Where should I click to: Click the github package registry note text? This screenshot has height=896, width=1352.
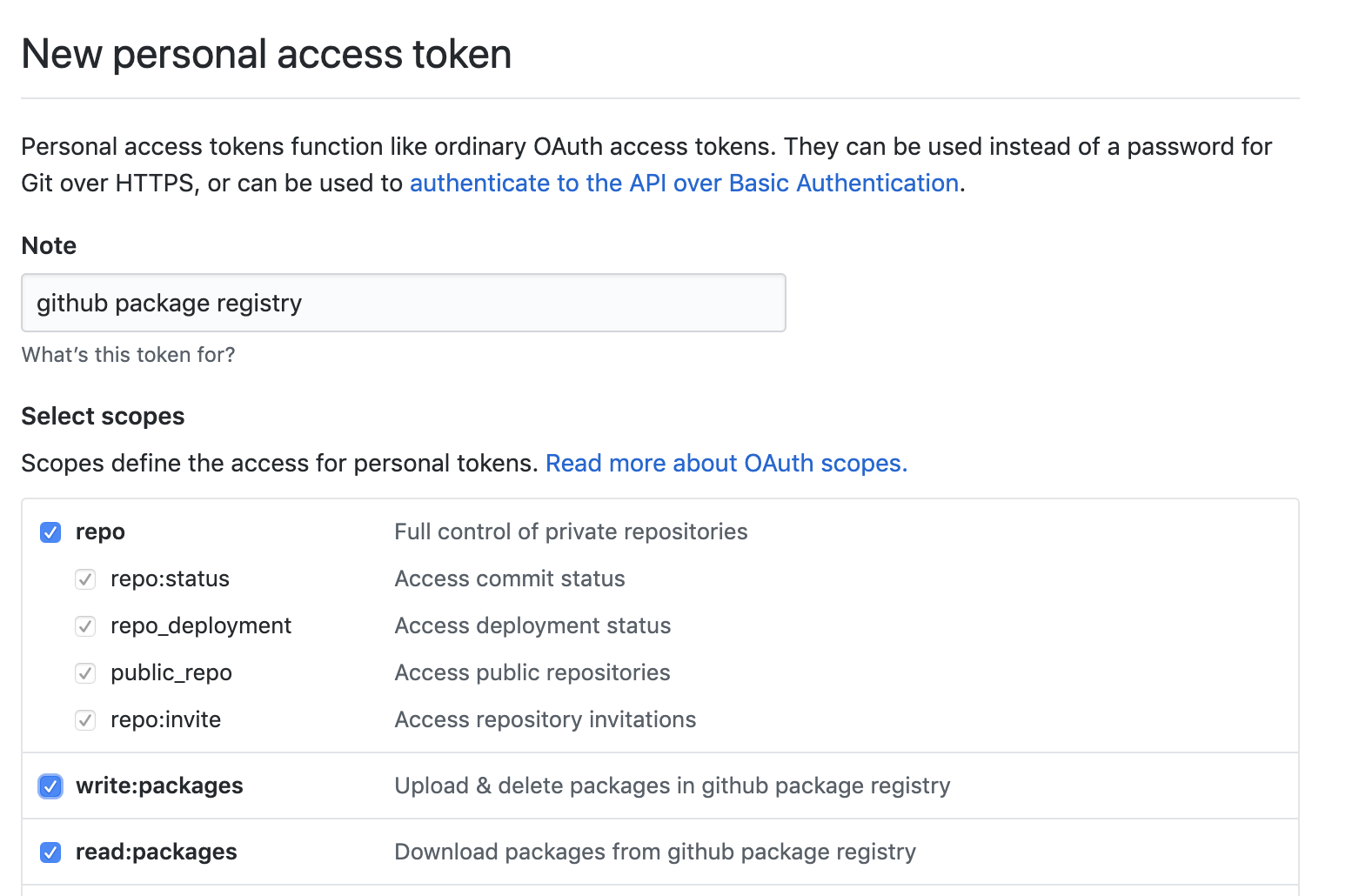[x=168, y=303]
